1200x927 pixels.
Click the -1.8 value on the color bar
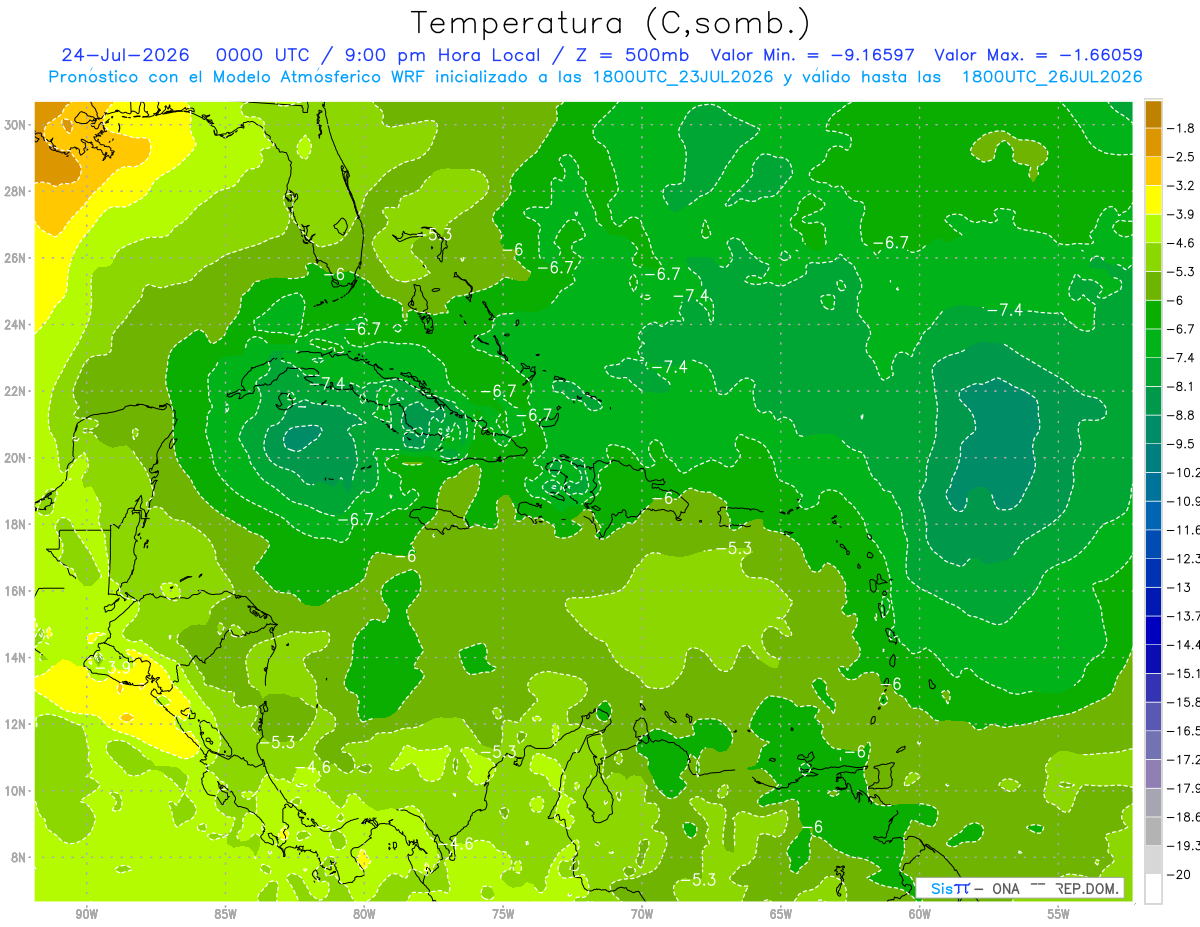point(1183,128)
